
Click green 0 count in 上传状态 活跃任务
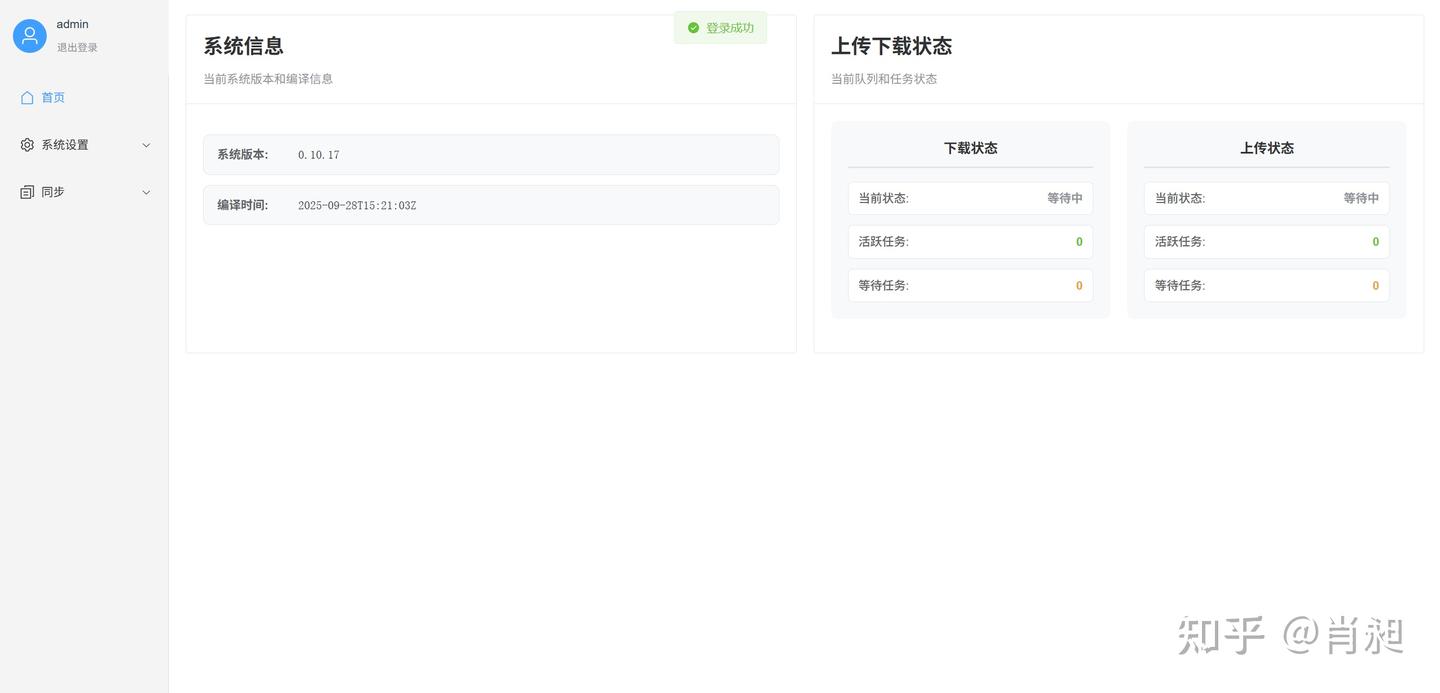pyautogui.click(x=1376, y=242)
